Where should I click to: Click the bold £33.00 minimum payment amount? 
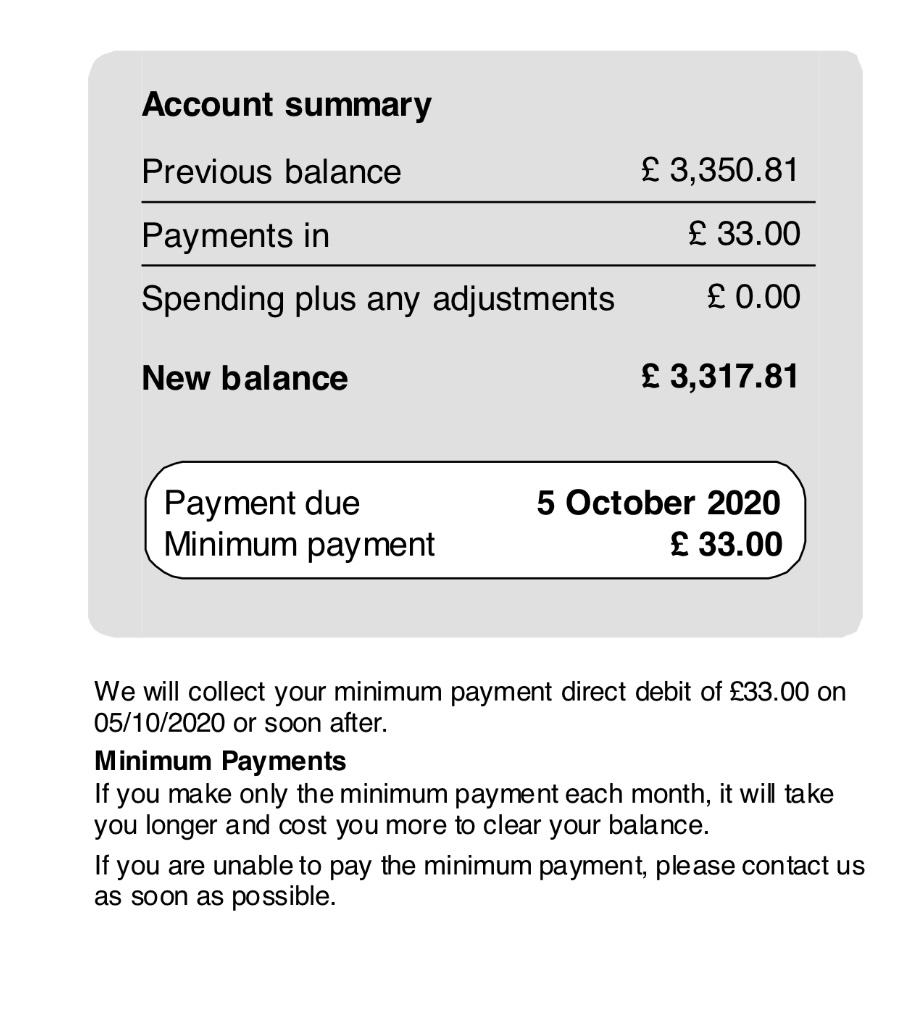(x=726, y=545)
